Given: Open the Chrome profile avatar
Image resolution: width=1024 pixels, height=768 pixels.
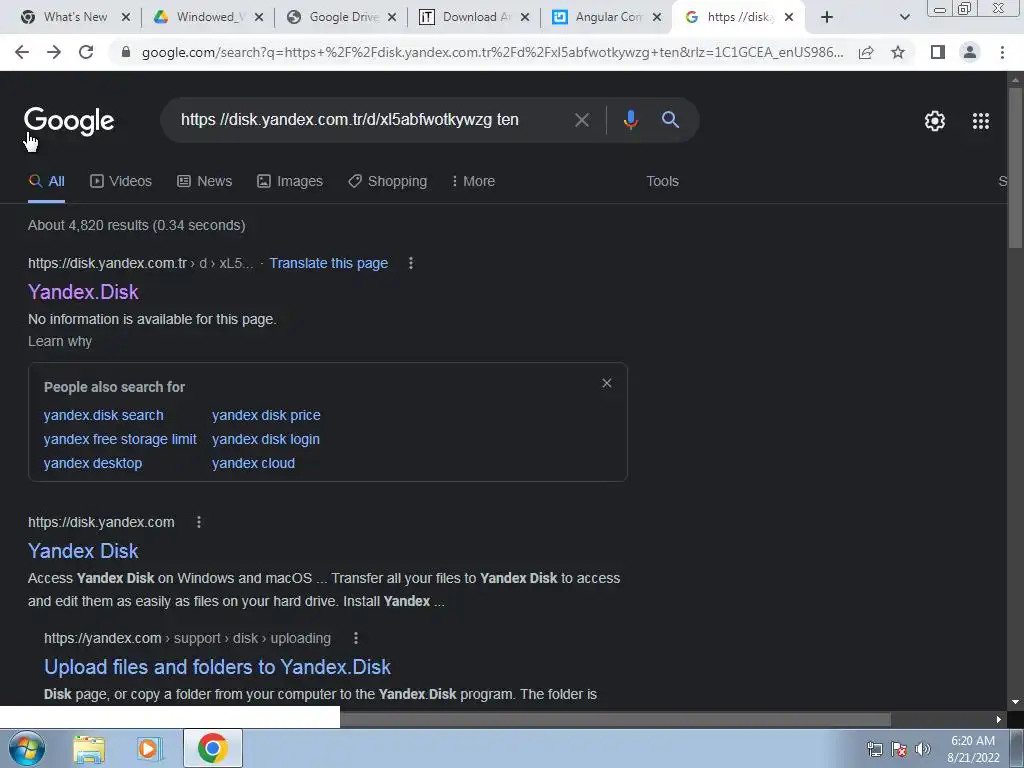Looking at the screenshot, I should tap(970, 52).
